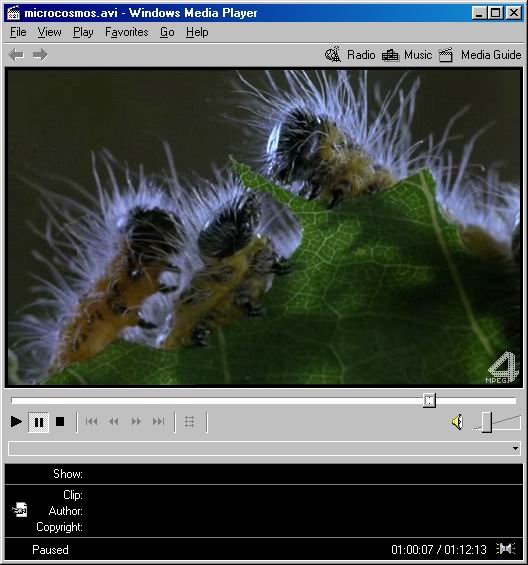Viewport: 528px width, 565px height.
Task: Click the Preview playlist icon
Action: (190, 421)
